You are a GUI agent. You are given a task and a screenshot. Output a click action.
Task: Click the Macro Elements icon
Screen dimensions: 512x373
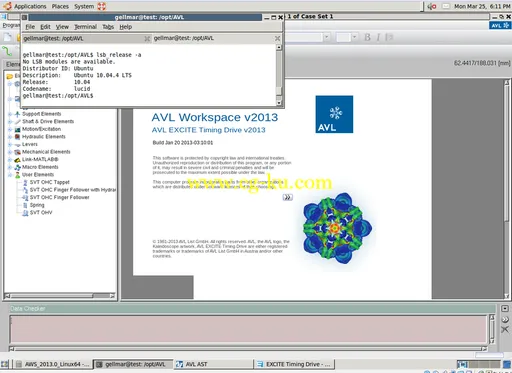click(x=17, y=167)
